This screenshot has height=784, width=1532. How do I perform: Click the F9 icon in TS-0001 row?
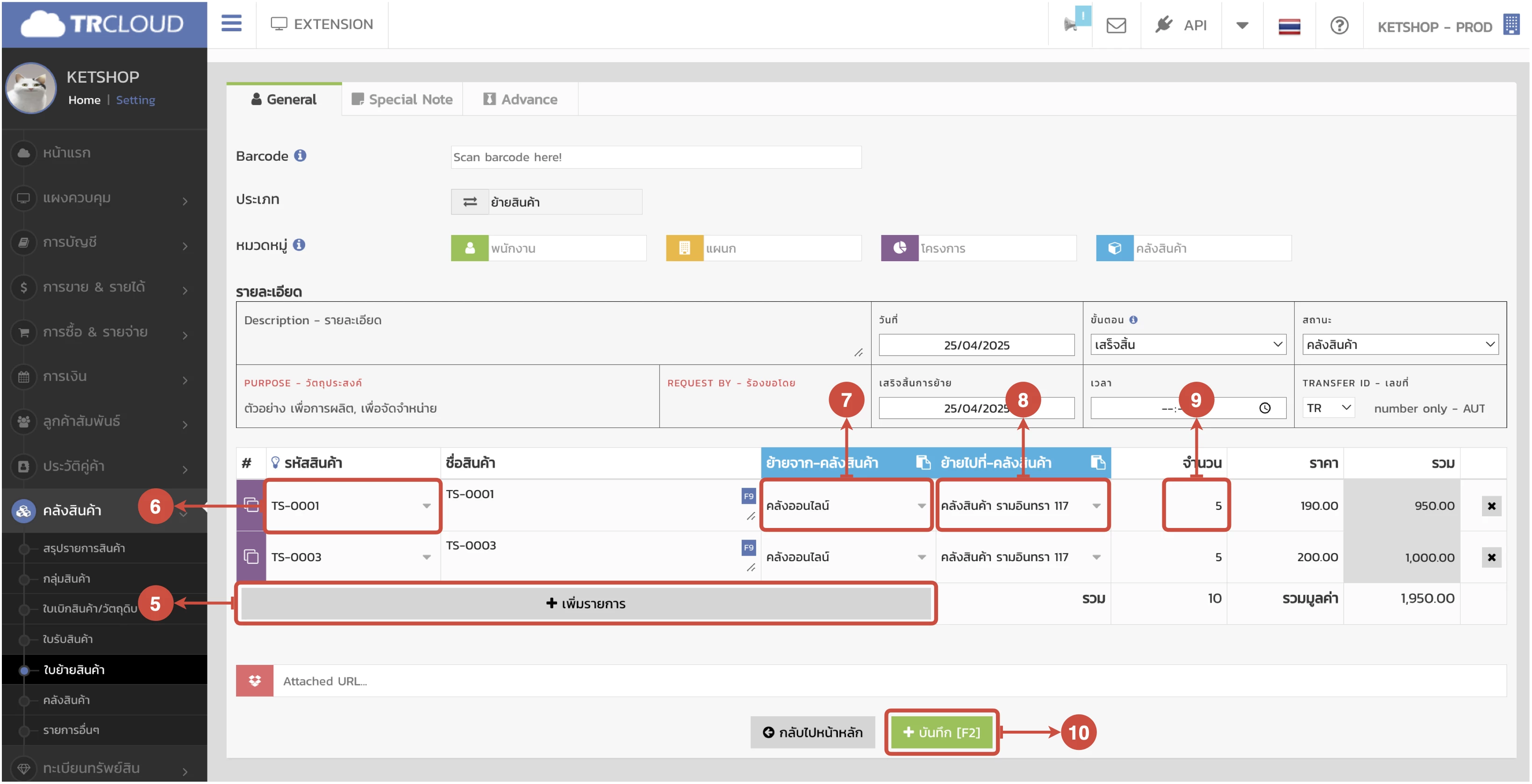pyautogui.click(x=749, y=496)
